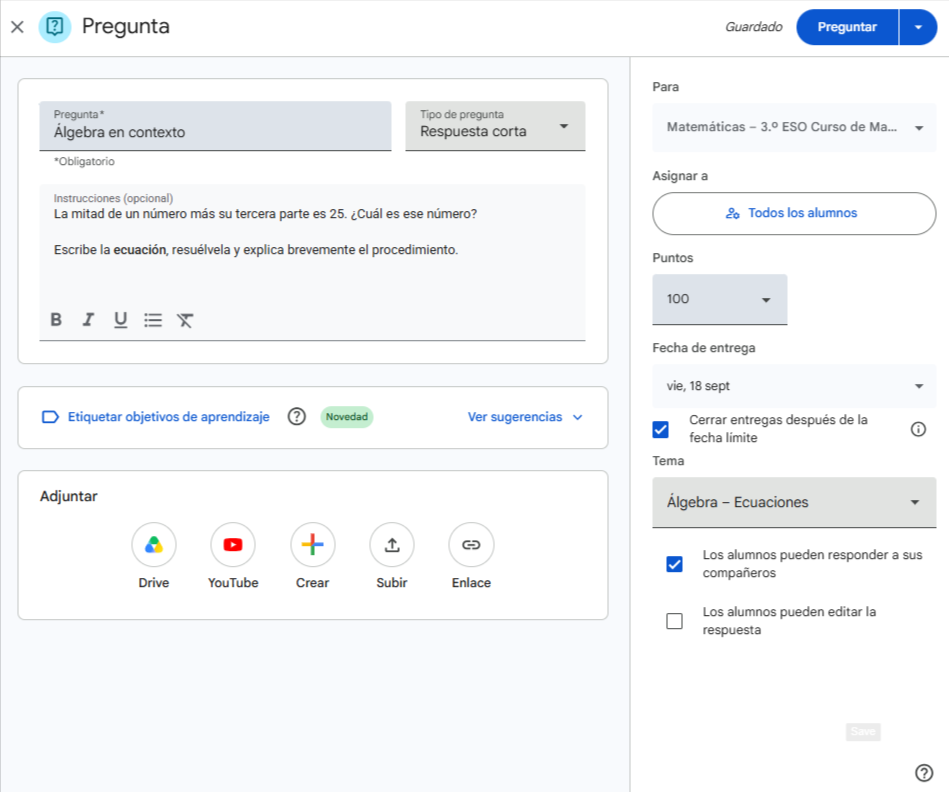Enable Los alumnos pueden editar la respuesta
The image size is (949, 792).
tap(674, 621)
